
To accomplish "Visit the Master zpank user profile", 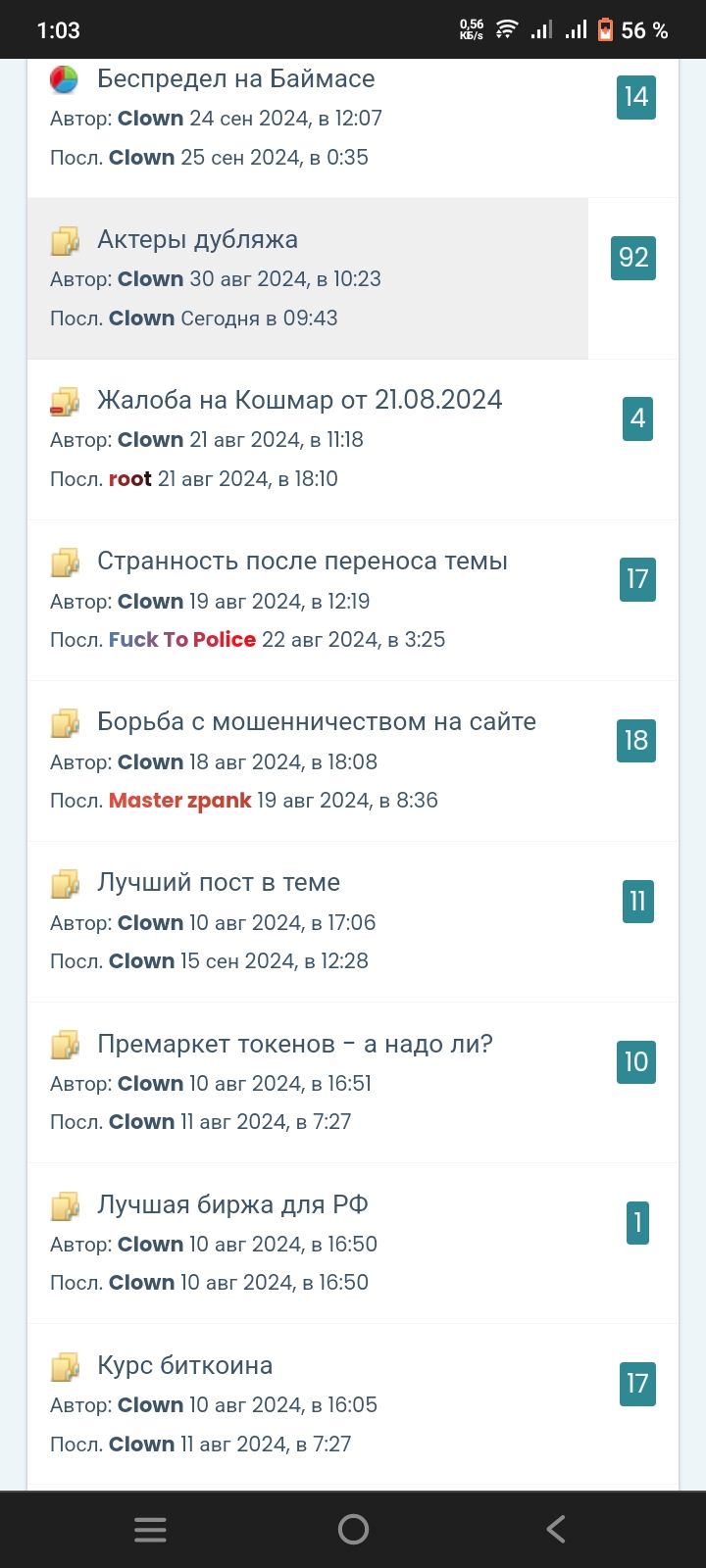I will click(x=180, y=801).
